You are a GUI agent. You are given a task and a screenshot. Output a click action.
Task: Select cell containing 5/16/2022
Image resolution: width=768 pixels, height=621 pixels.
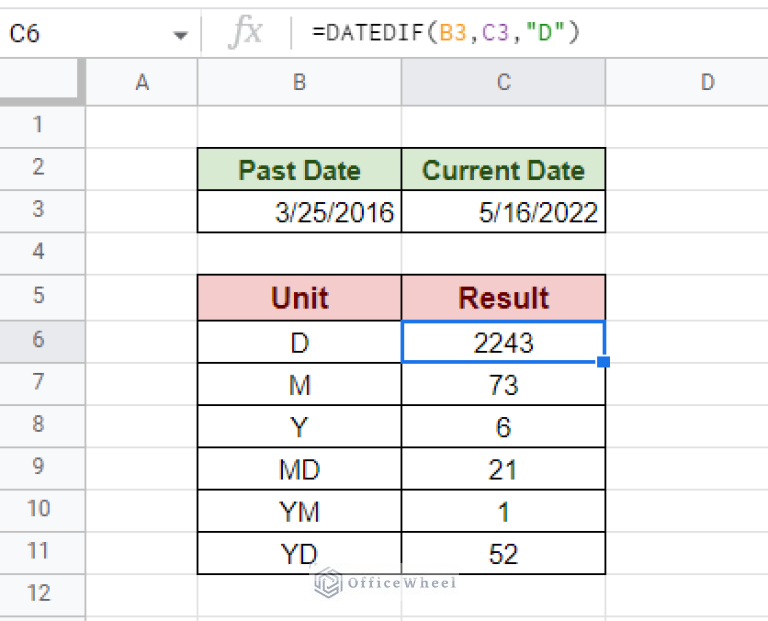pyautogui.click(x=503, y=212)
